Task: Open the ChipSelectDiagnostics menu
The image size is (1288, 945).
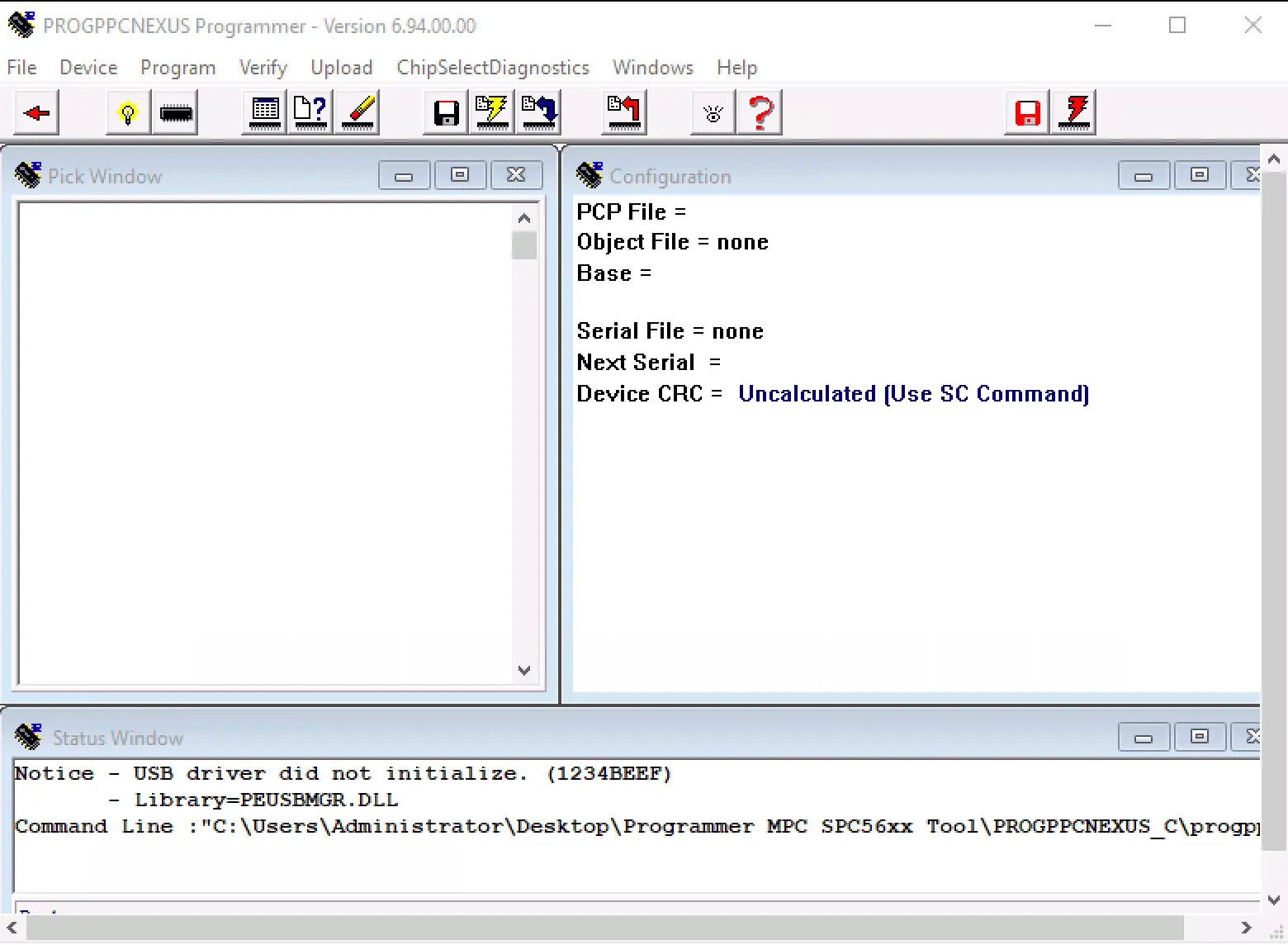Action: pos(493,68)
